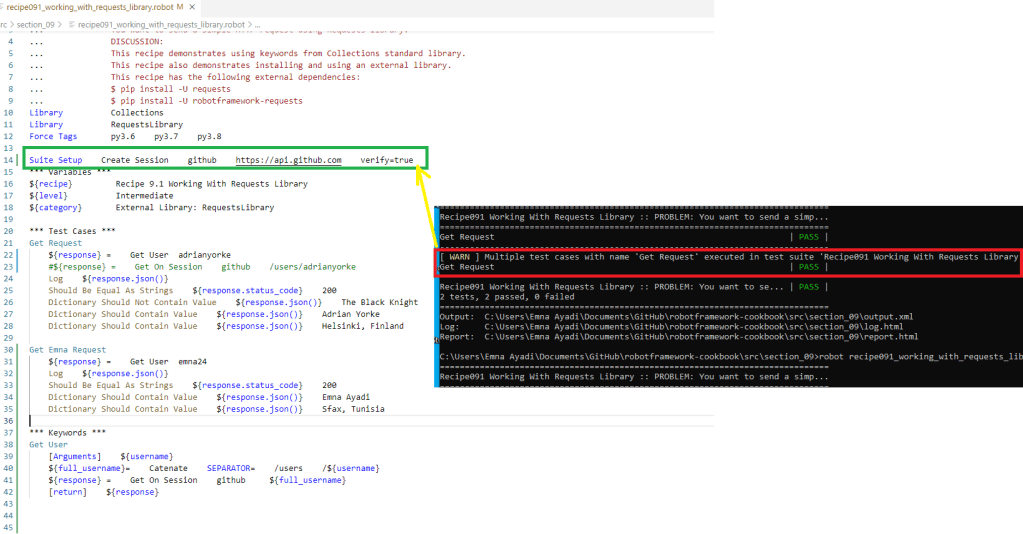Click the Adrian Yorke value
This screenshot has height=534, width=1023.
[351, 314]
